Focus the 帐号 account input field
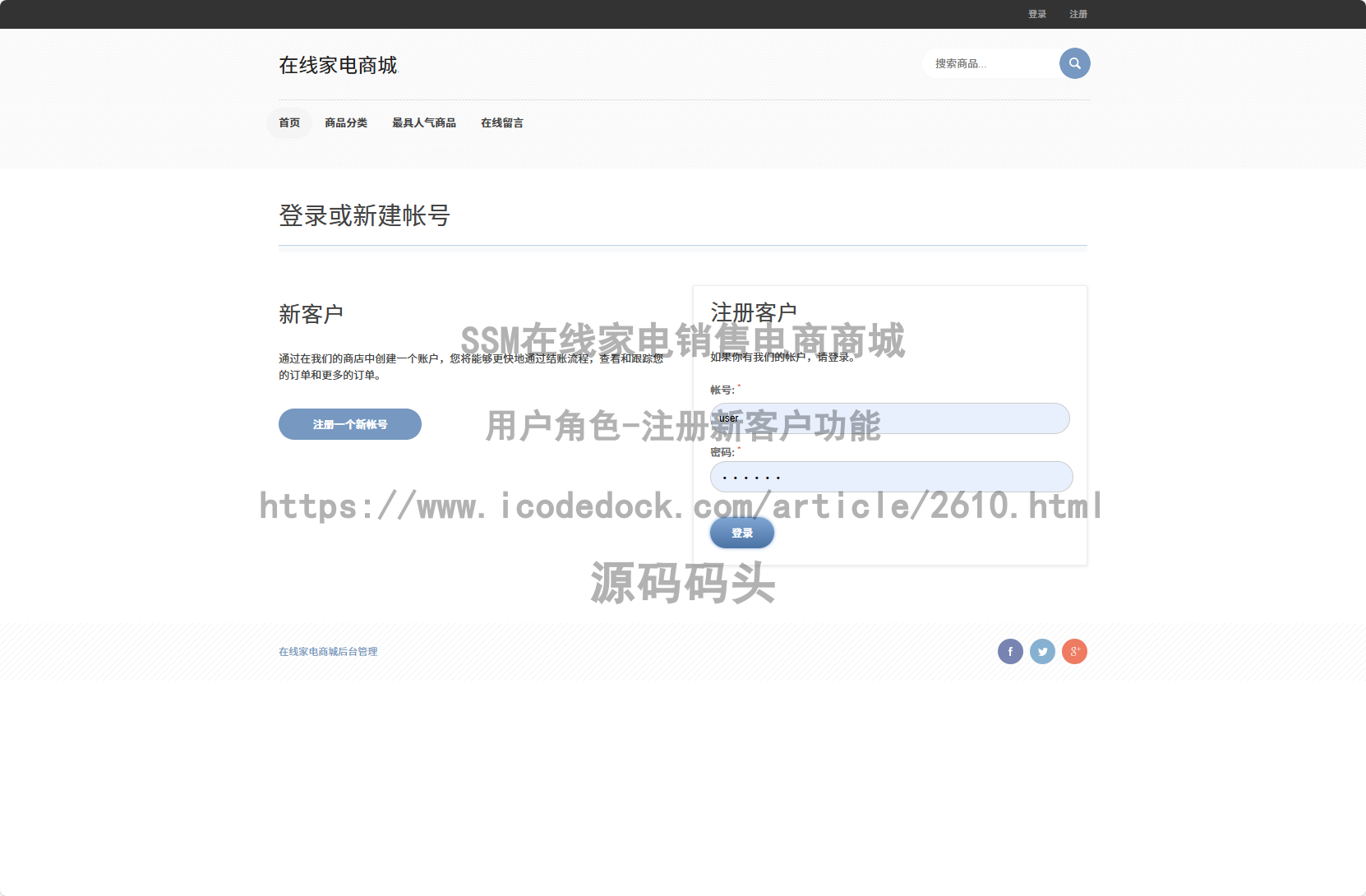 [x=890, y=418]
